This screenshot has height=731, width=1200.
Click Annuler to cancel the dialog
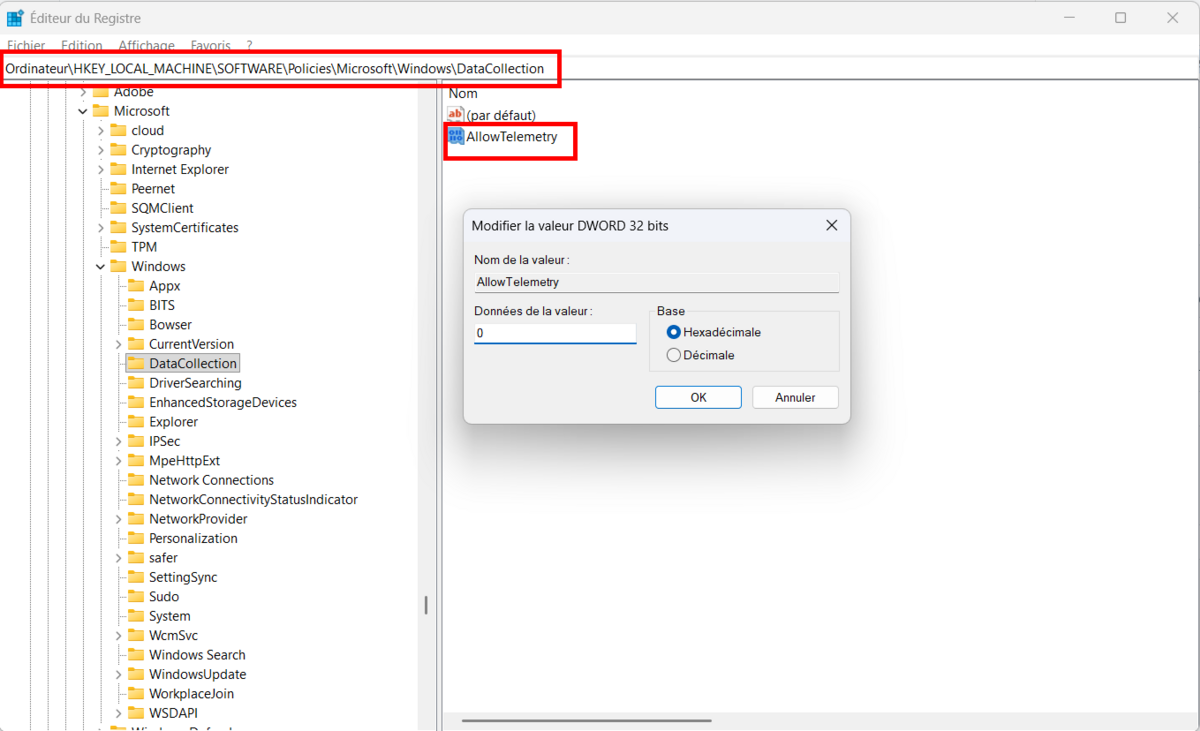tap(795, 397)
